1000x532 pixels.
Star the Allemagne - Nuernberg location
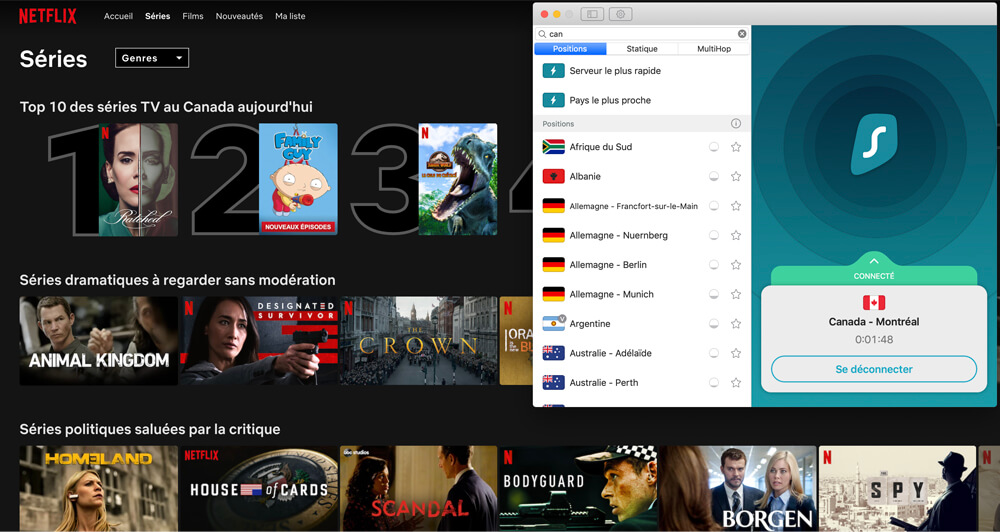point(735,235)
